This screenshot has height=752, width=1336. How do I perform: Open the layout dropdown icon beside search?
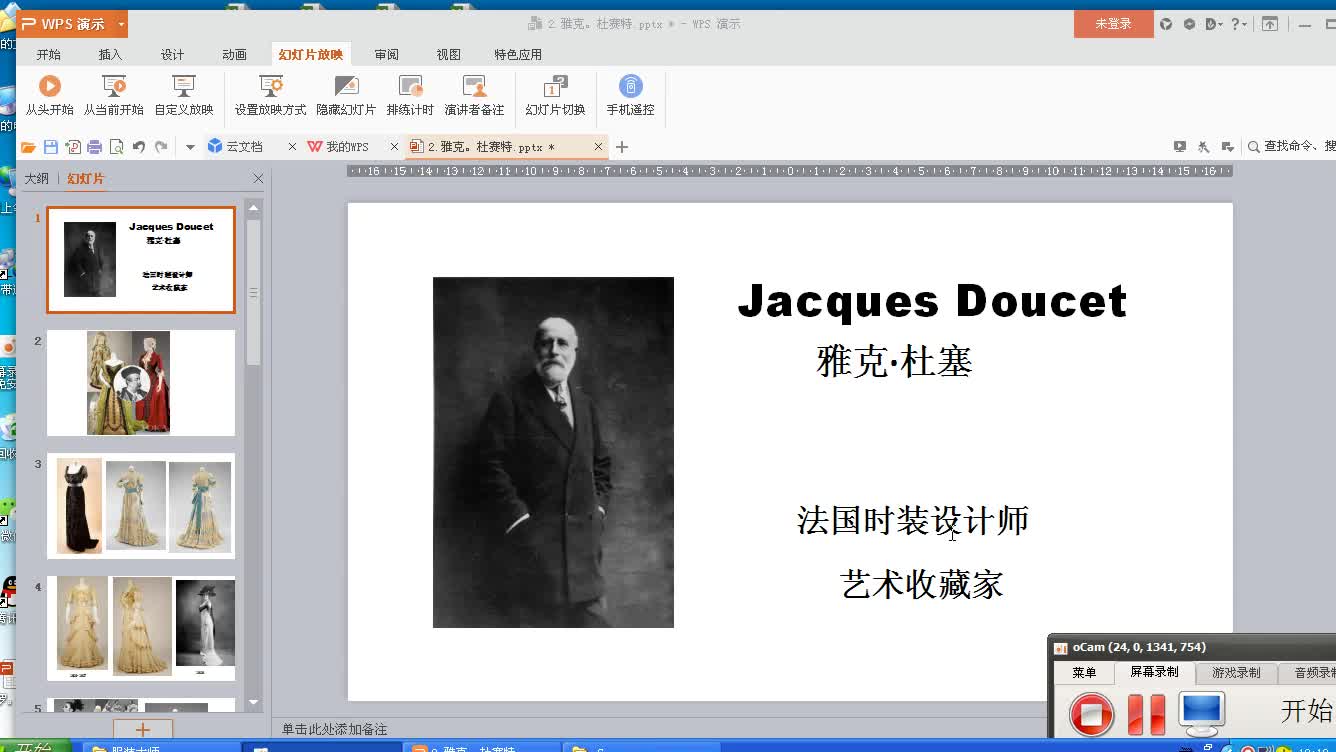pyautogui.click(x=1226, y=146)
